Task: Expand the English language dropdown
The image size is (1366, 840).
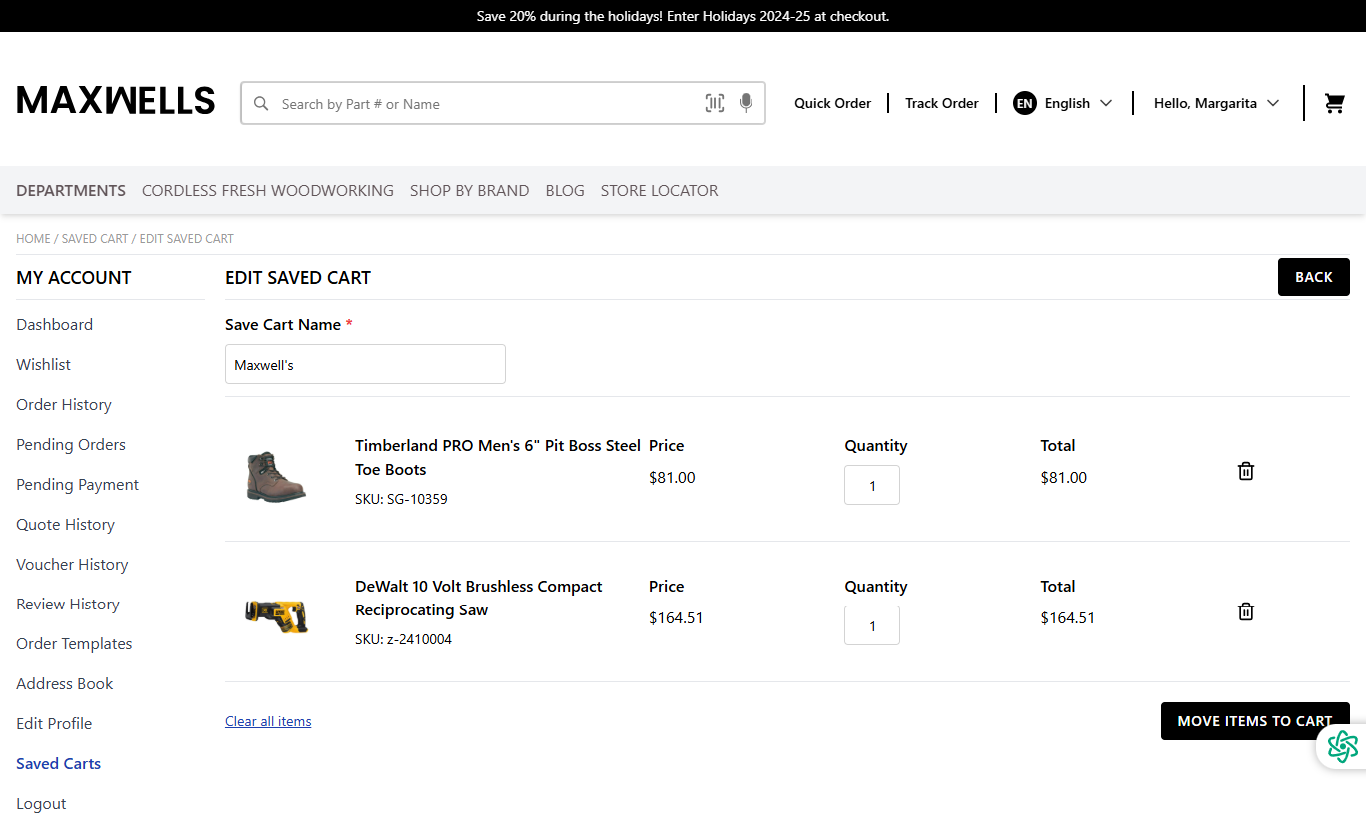Action: coord(1063,103)
